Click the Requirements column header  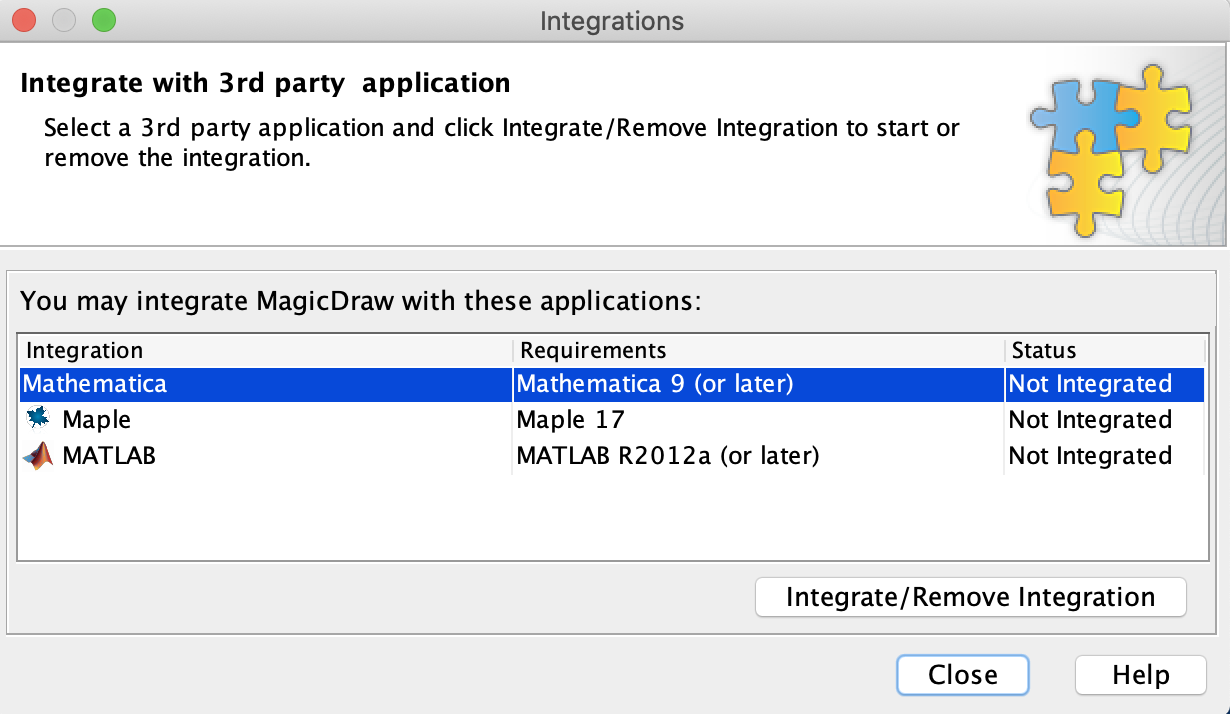click(593, 351)
